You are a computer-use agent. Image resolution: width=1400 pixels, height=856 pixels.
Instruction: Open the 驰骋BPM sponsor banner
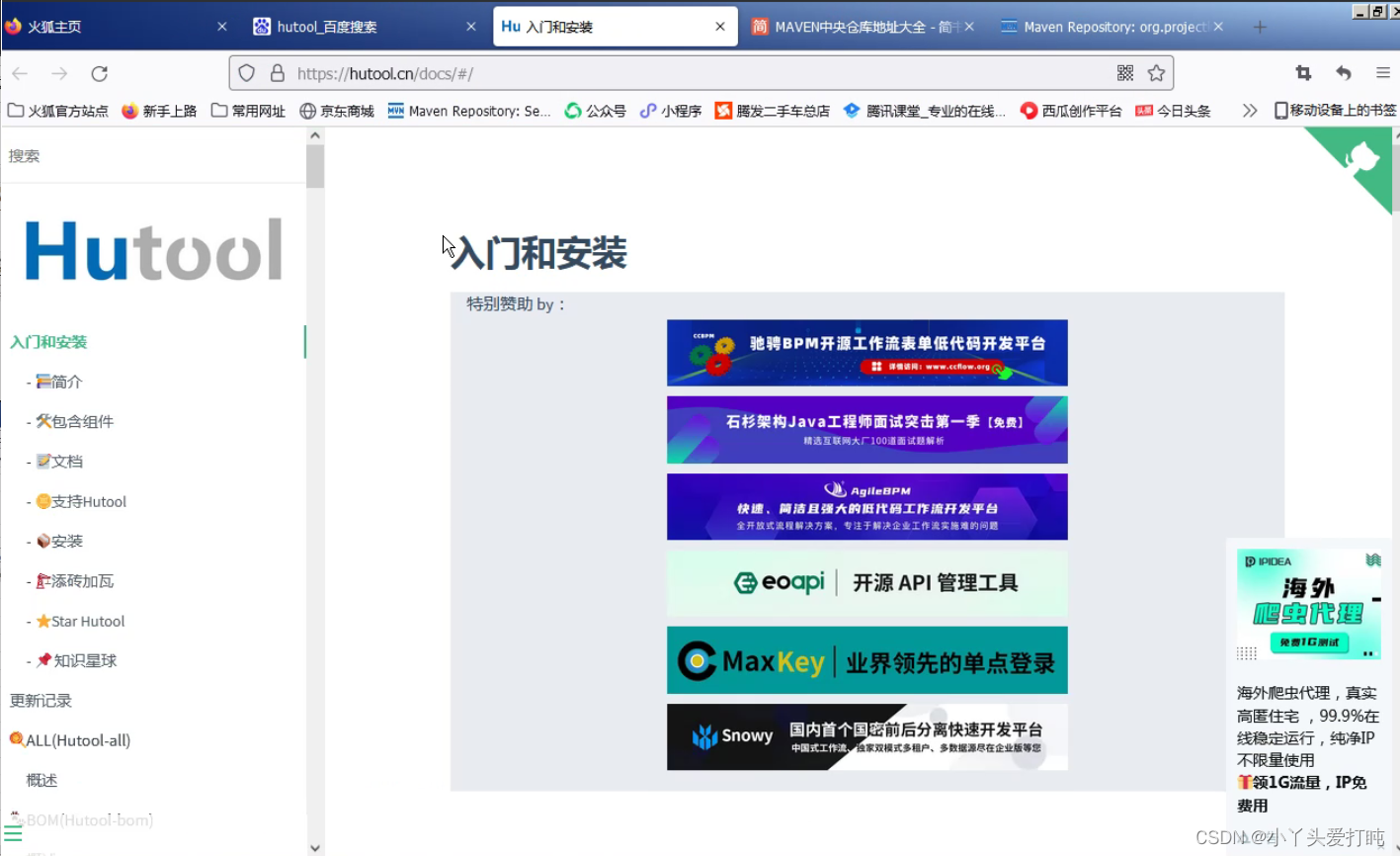867,353
